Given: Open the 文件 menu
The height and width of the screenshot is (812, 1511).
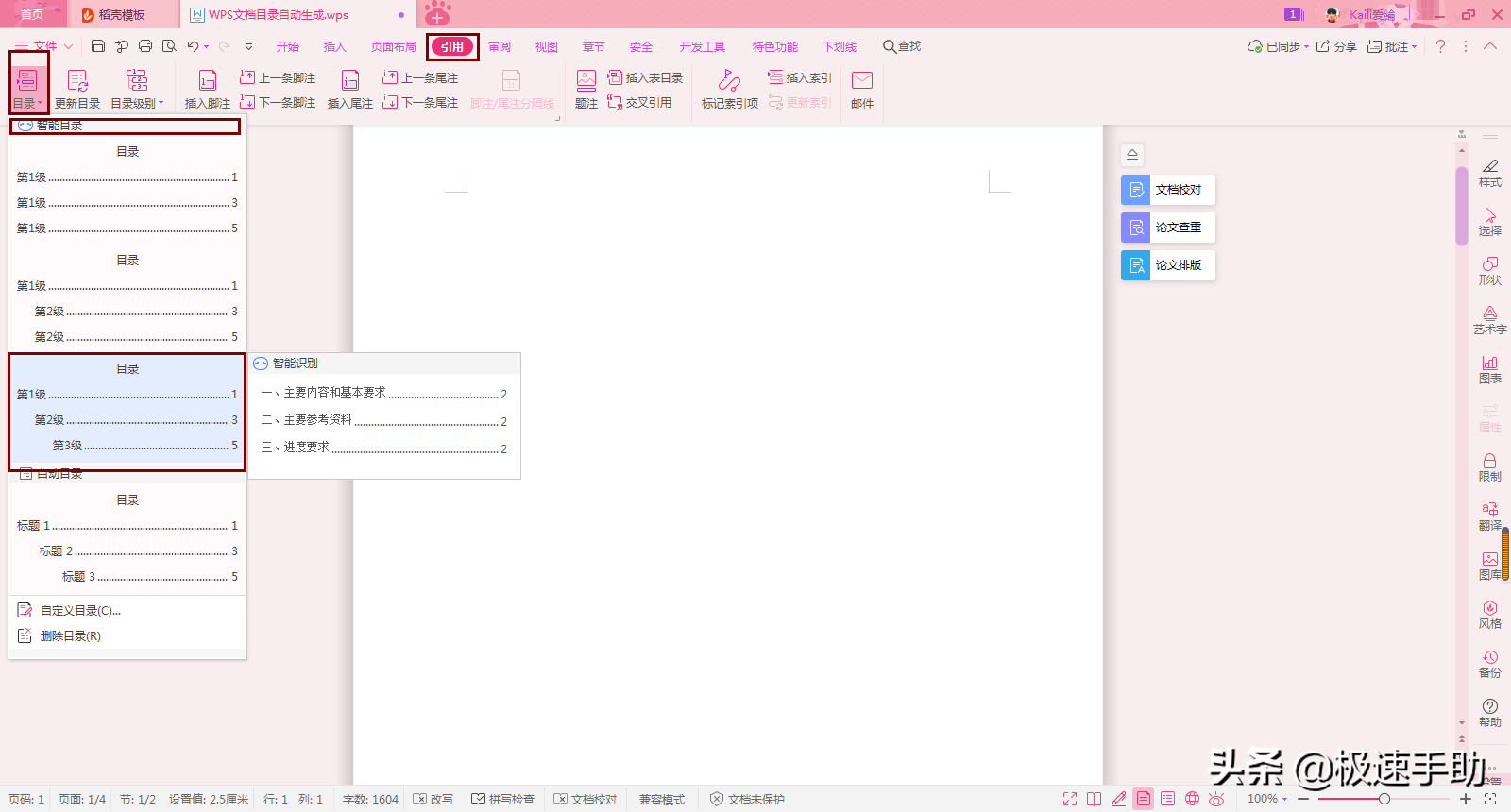Looking at the screenshot, I should click(x=43, y=46).
